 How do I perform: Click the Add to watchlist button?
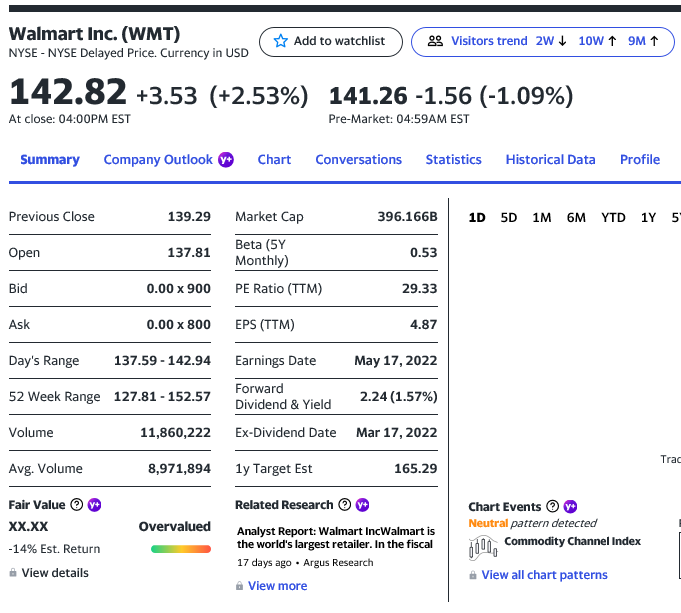click(331, 42)
